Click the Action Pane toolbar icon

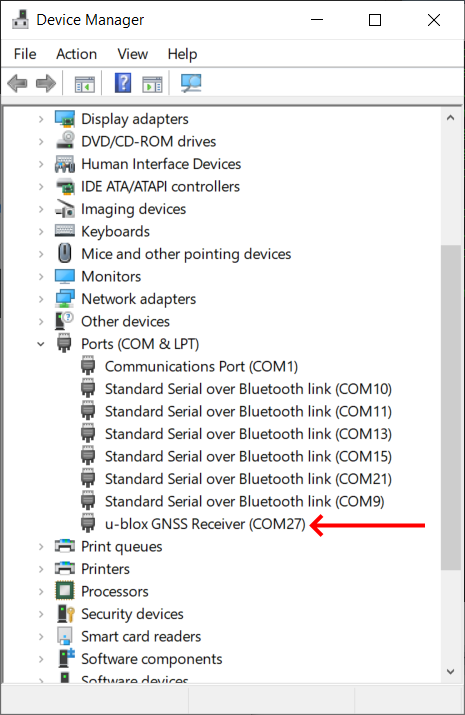(152, 84)
